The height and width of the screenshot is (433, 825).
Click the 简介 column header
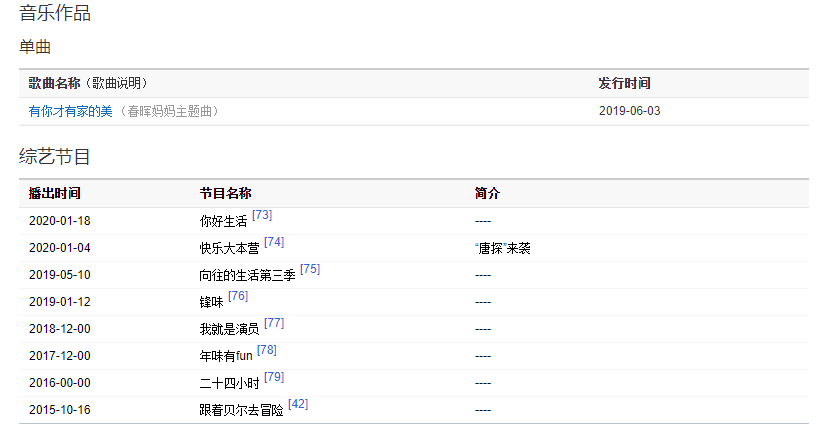(x=487, y=193)
